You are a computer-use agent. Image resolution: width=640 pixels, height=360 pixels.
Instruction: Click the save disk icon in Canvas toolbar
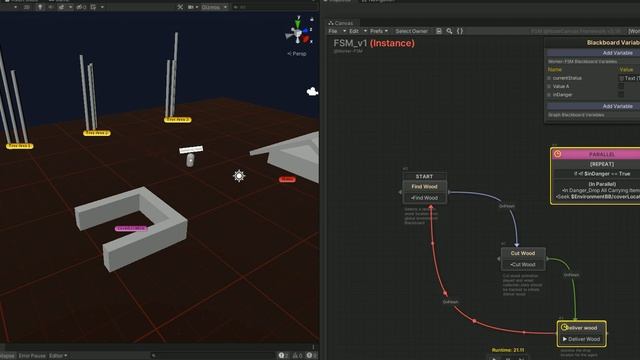[439, 31]
